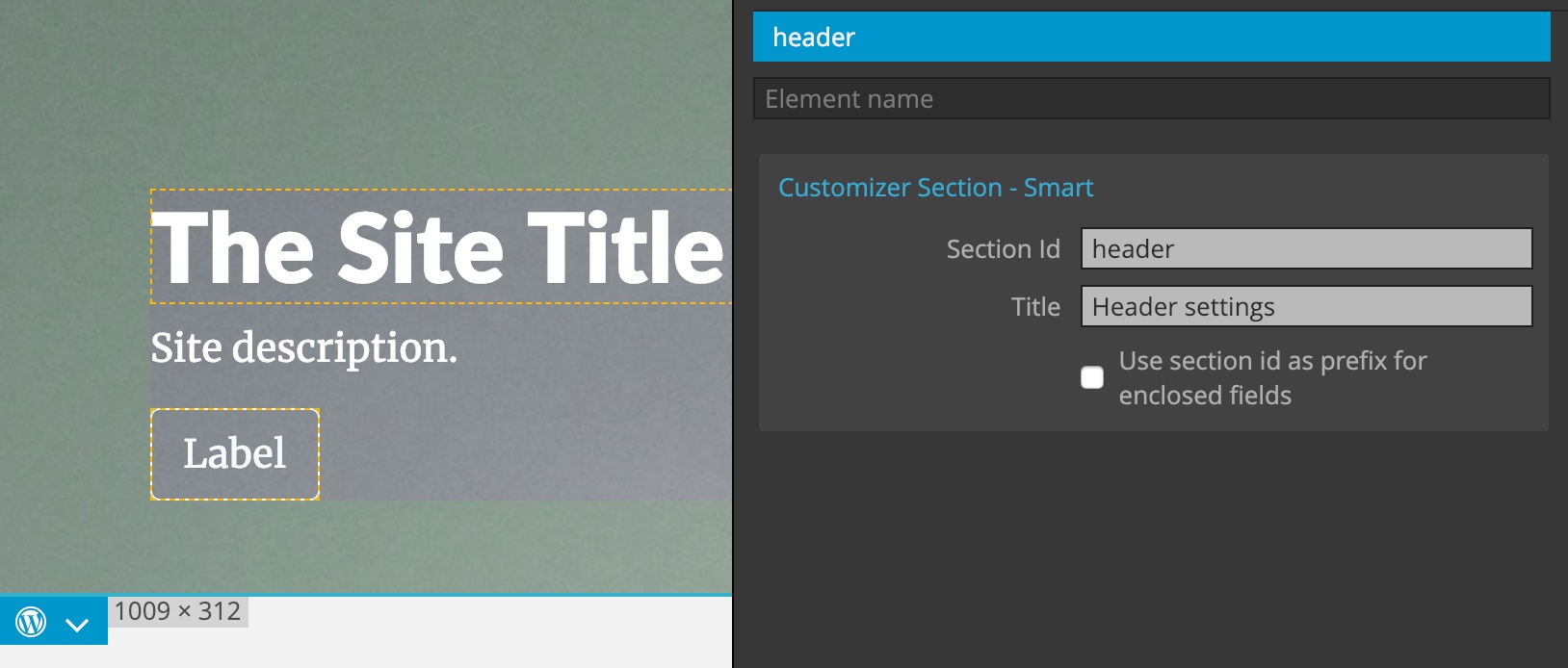Expand the chevron beside WordPress icon
The height and width of the screenshot is (668, 1568).
pyautogui.click(x=77, y=625)
